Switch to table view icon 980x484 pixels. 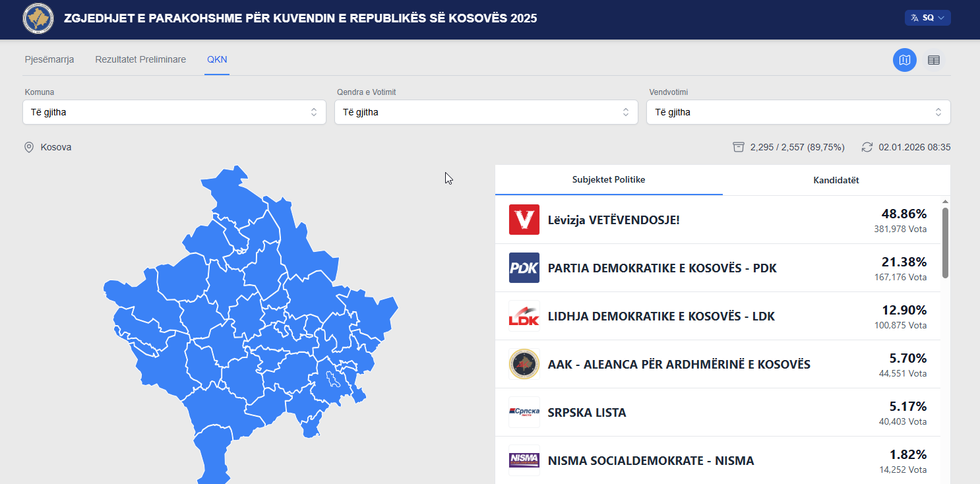pyautogui.click(x=934, y=60)
